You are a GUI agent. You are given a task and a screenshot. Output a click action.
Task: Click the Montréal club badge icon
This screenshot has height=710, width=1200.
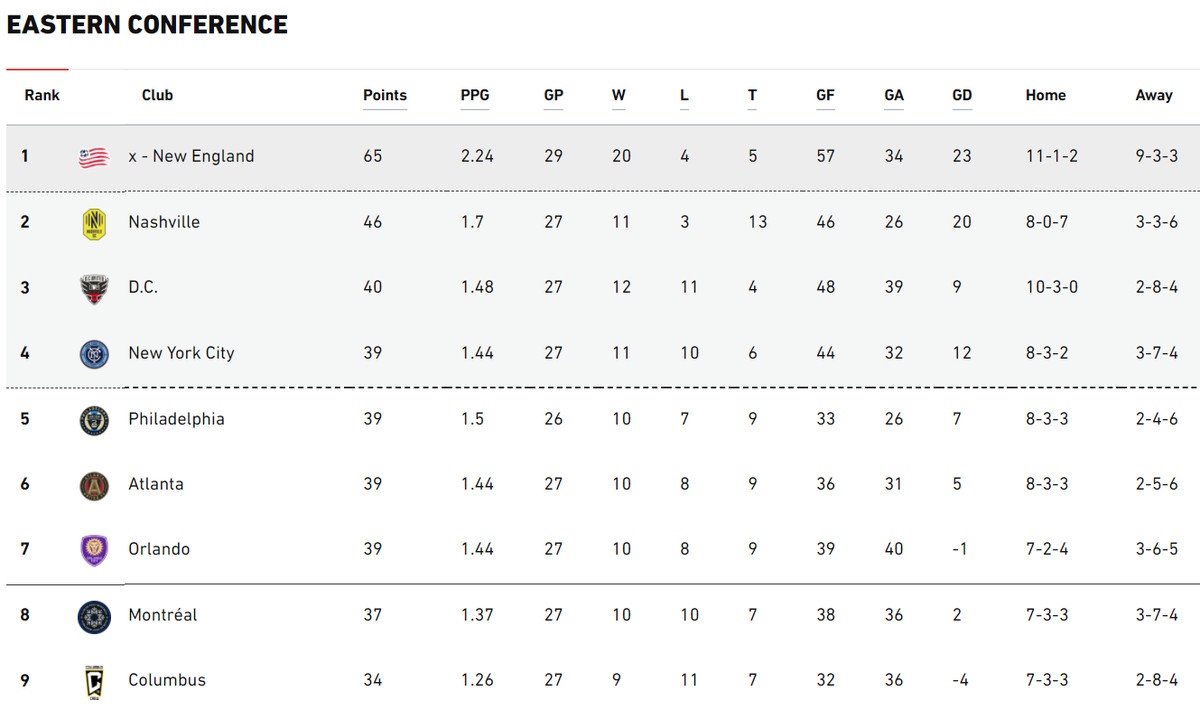click(x=93, y=616)
